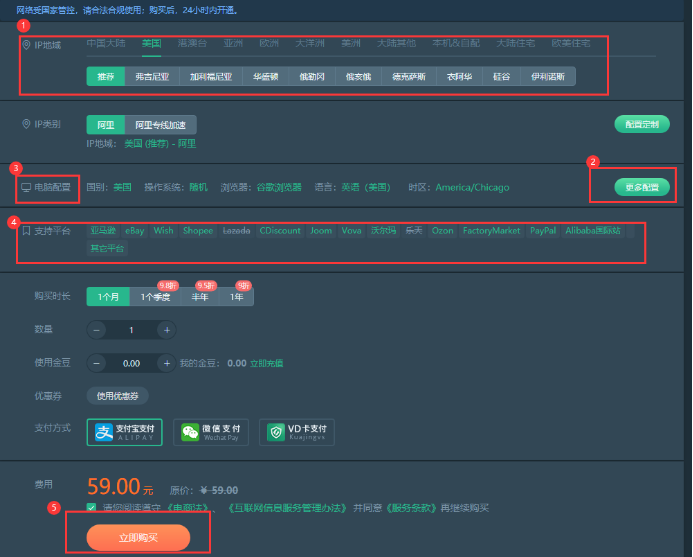Viewport: 693px width, 557px height.
Task: Select the 德克萨斯 location option
Action: coord(409,76)
